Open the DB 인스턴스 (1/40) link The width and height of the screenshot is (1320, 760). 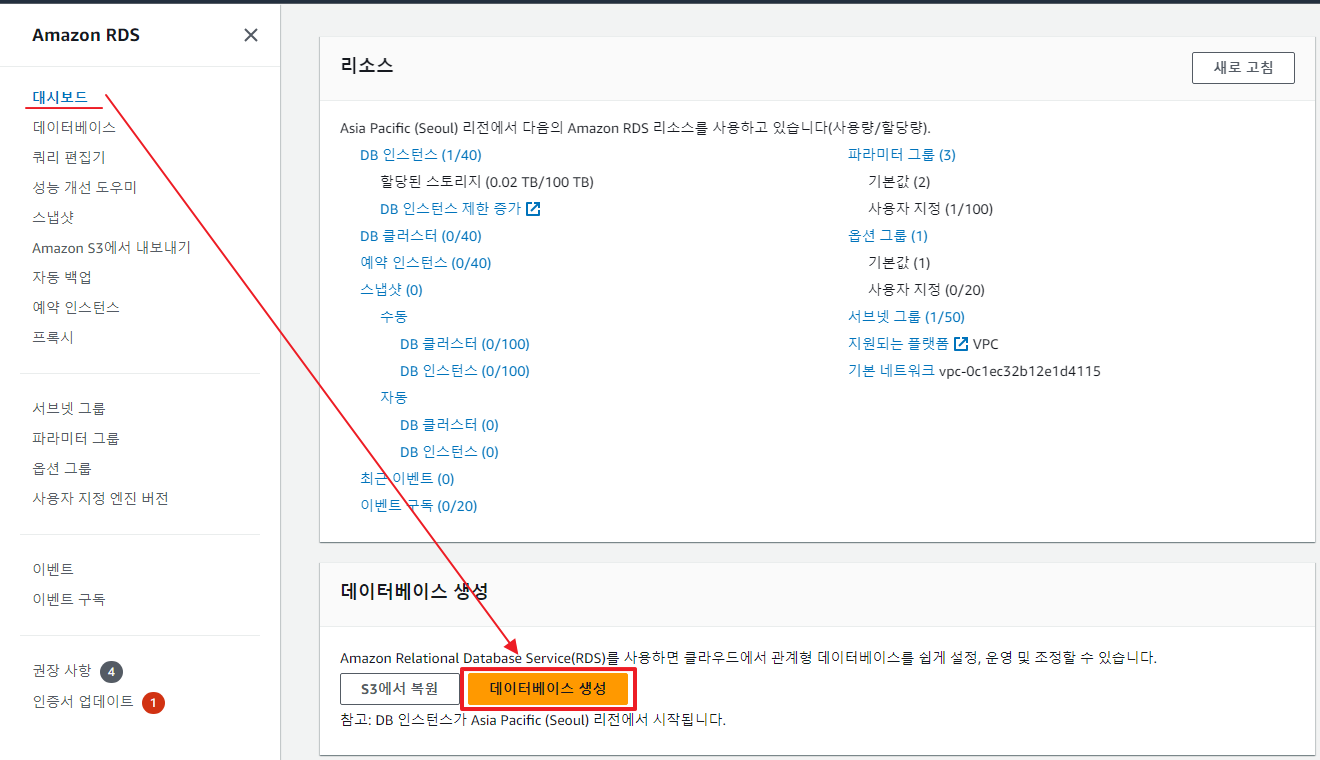point(421,155)
